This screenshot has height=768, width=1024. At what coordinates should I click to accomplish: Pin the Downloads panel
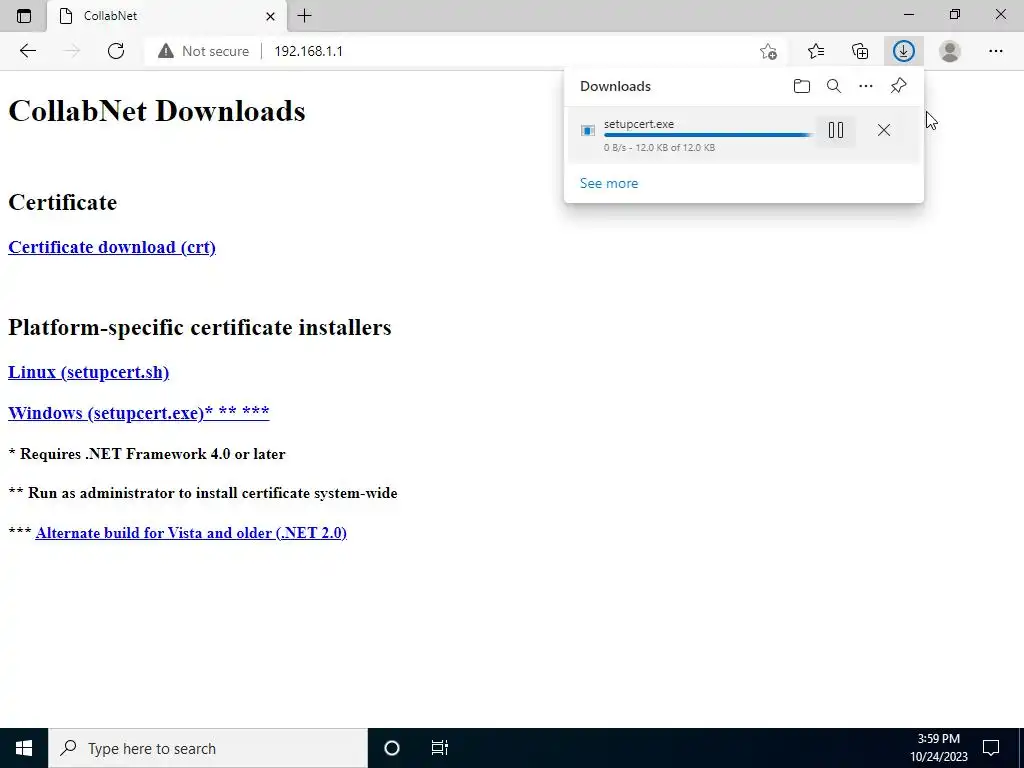pyautogui.click(x=899, y=86)
